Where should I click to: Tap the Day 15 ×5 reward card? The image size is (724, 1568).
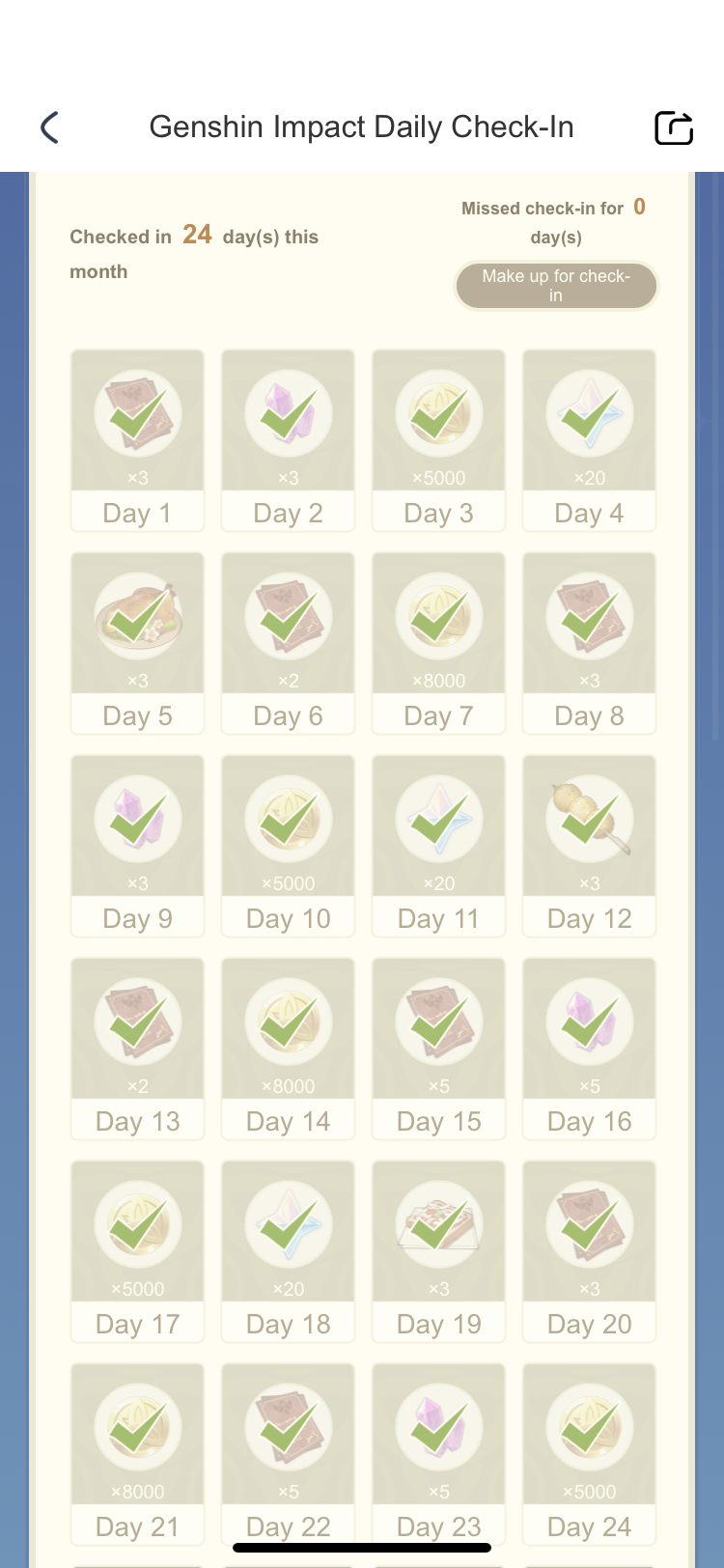pyautogui.click(x=438, y=1049)
